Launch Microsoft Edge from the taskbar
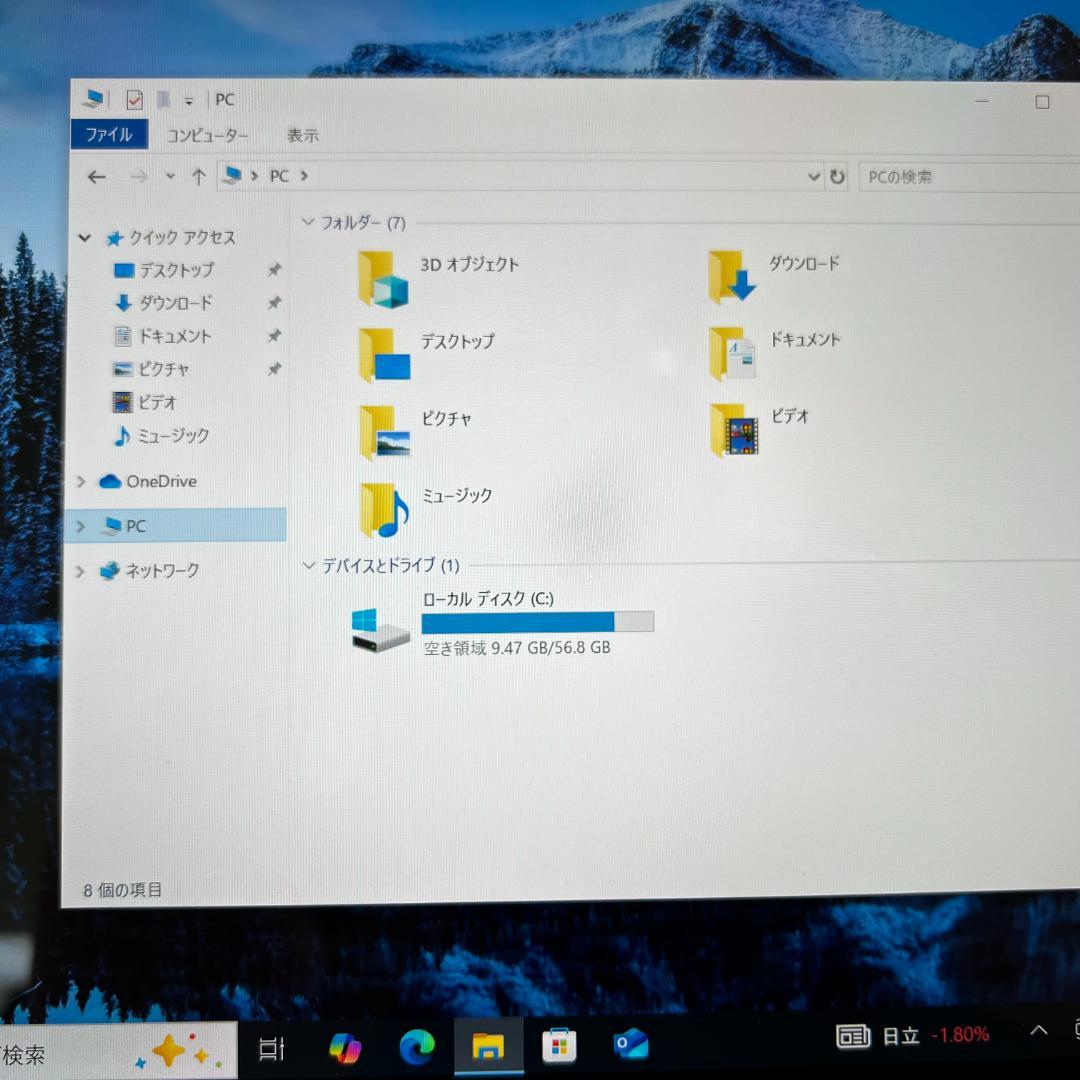Image resolution: width=1080 pixels, height=1080 pixels. pyautogui.click(x=417, y=1047)
